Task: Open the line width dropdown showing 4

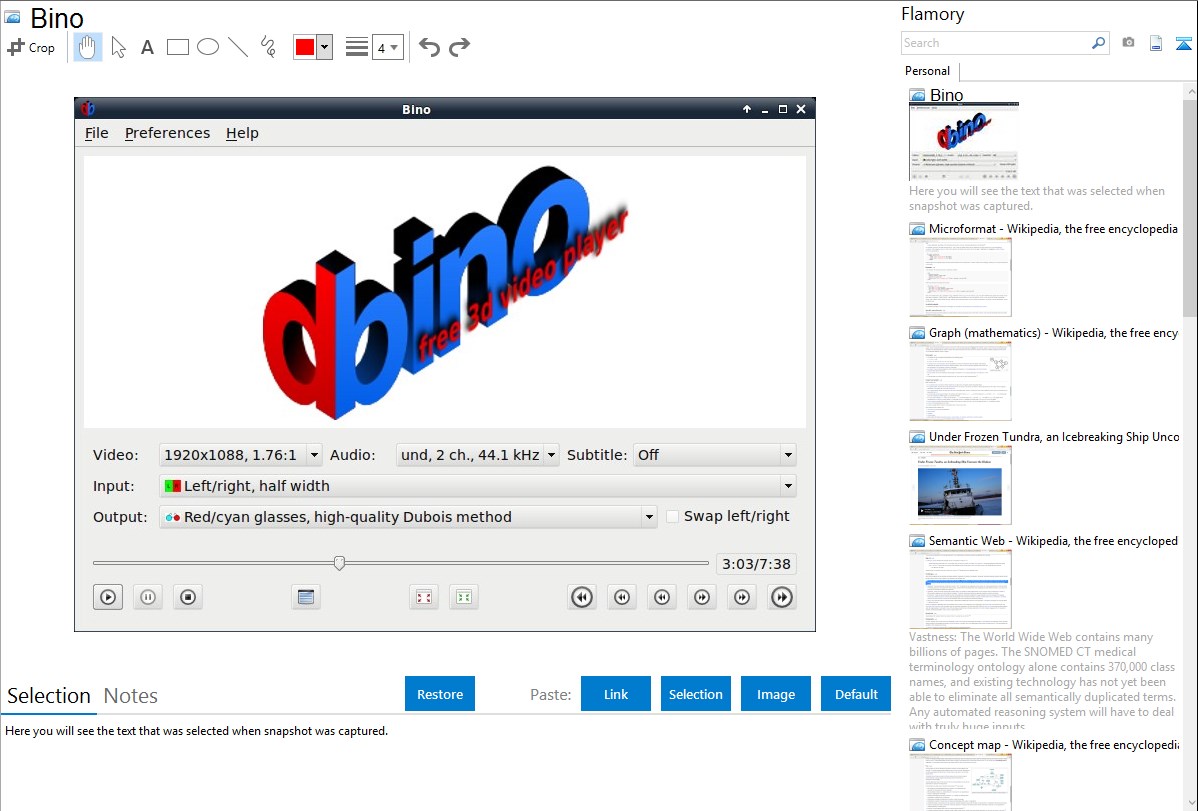Action: click(387, 48)
